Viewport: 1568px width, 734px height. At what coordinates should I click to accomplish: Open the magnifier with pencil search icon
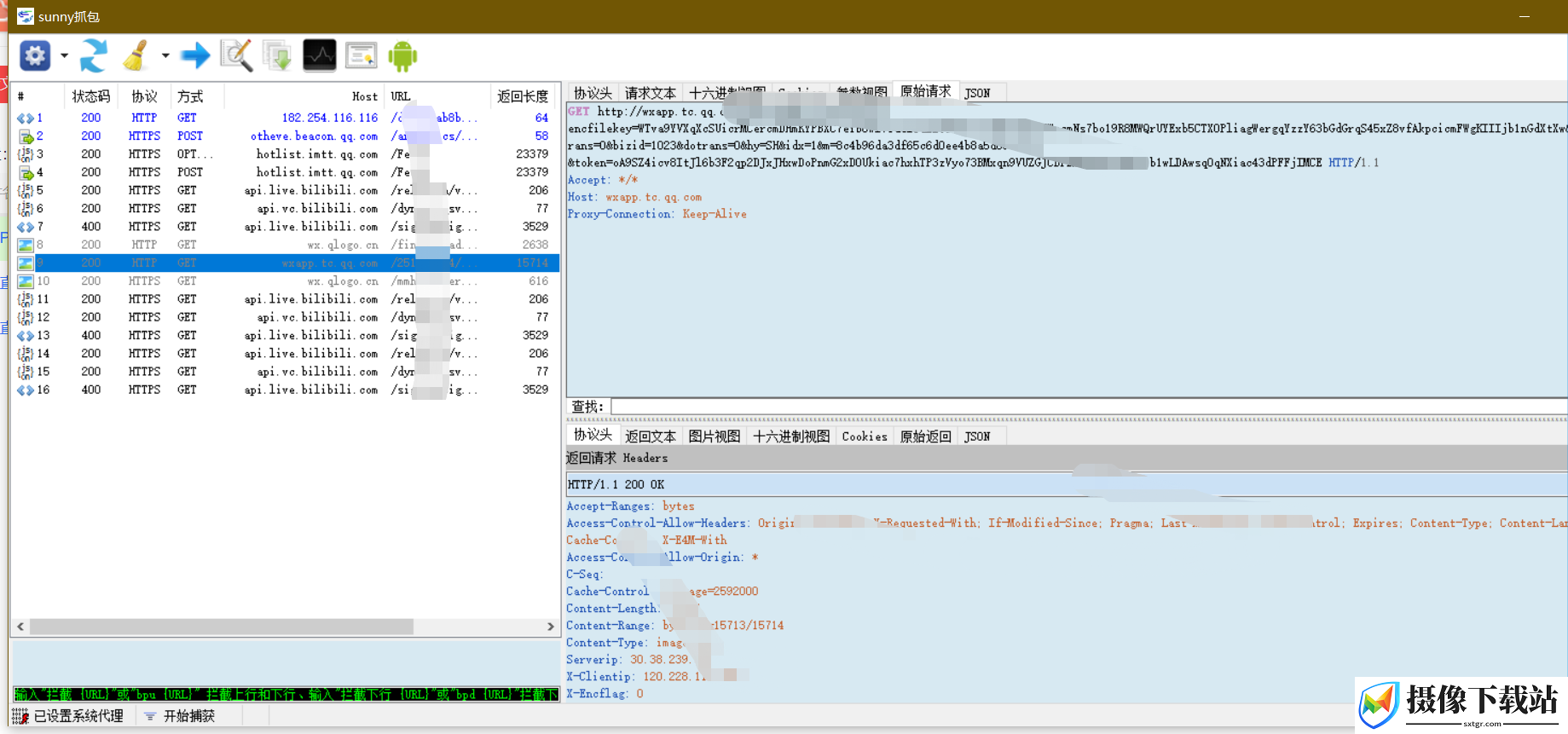pyautogui.click(x=236, y=56)
